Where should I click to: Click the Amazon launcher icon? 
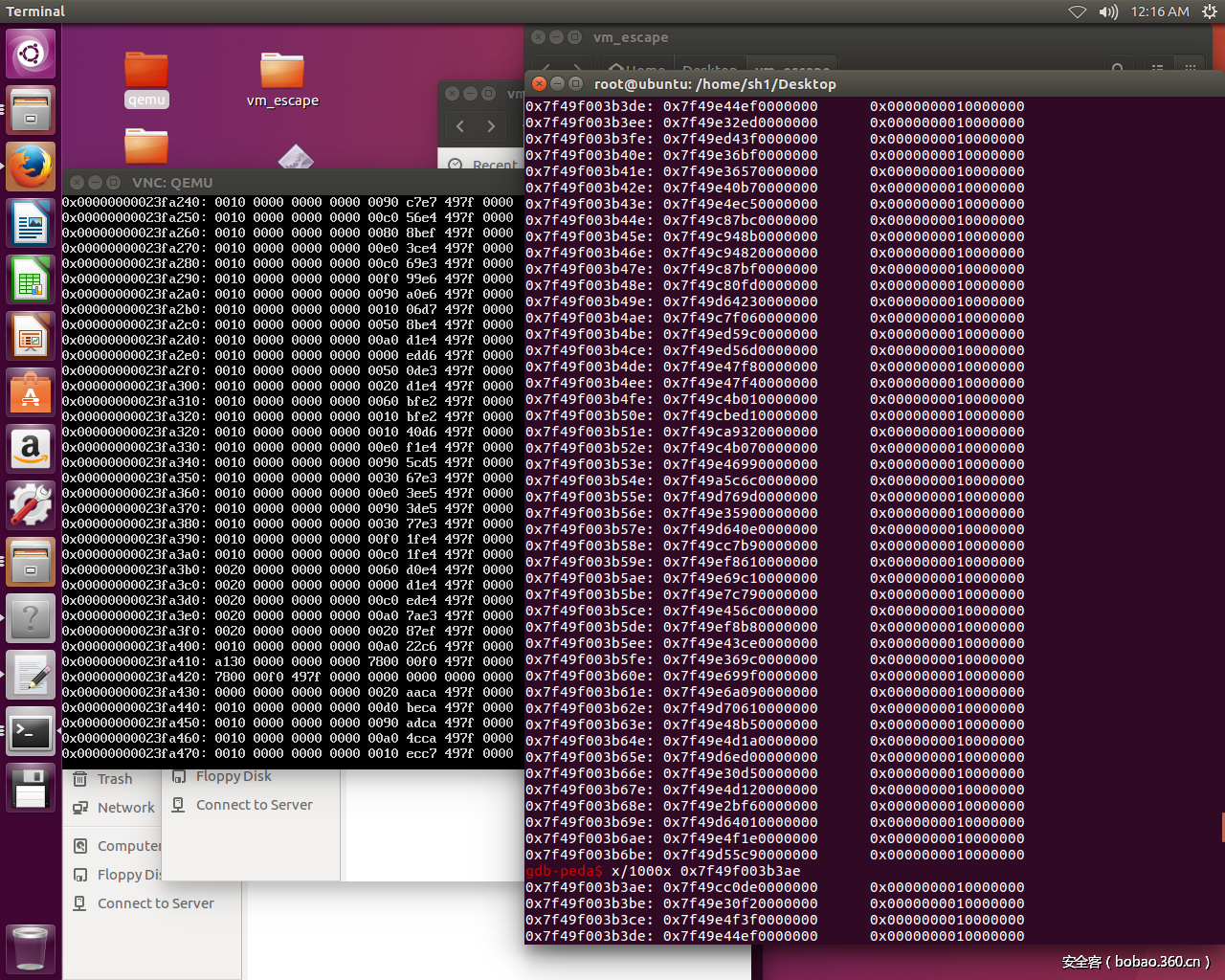coord(31,450)
